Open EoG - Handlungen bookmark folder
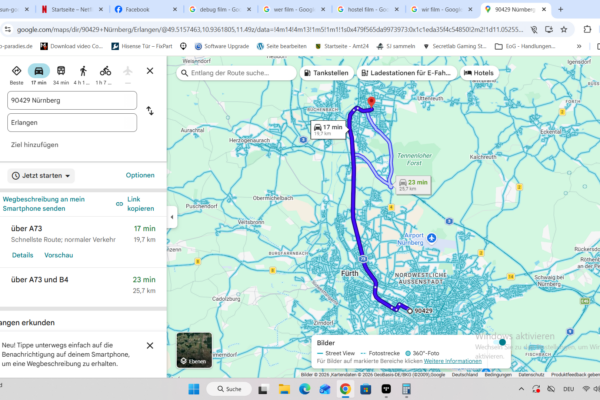Image resolution: width=600 pixels, height=400 pixels. click(525, 46)
